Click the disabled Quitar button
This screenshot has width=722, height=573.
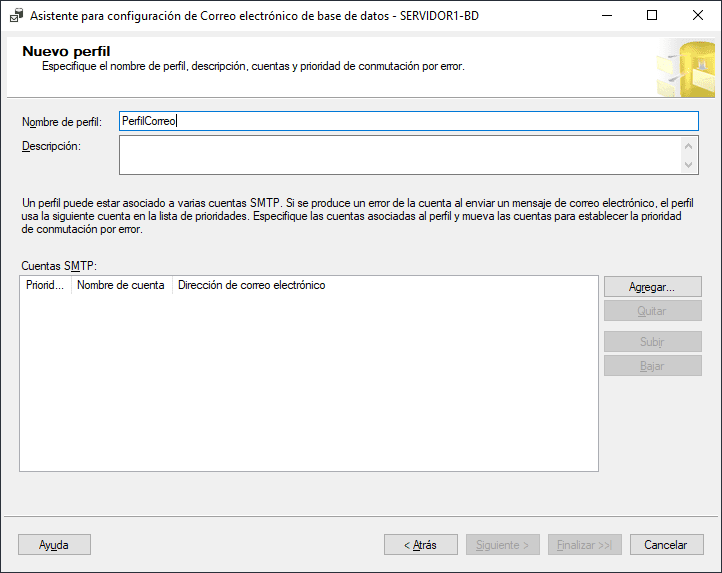(x=652, y=311)
